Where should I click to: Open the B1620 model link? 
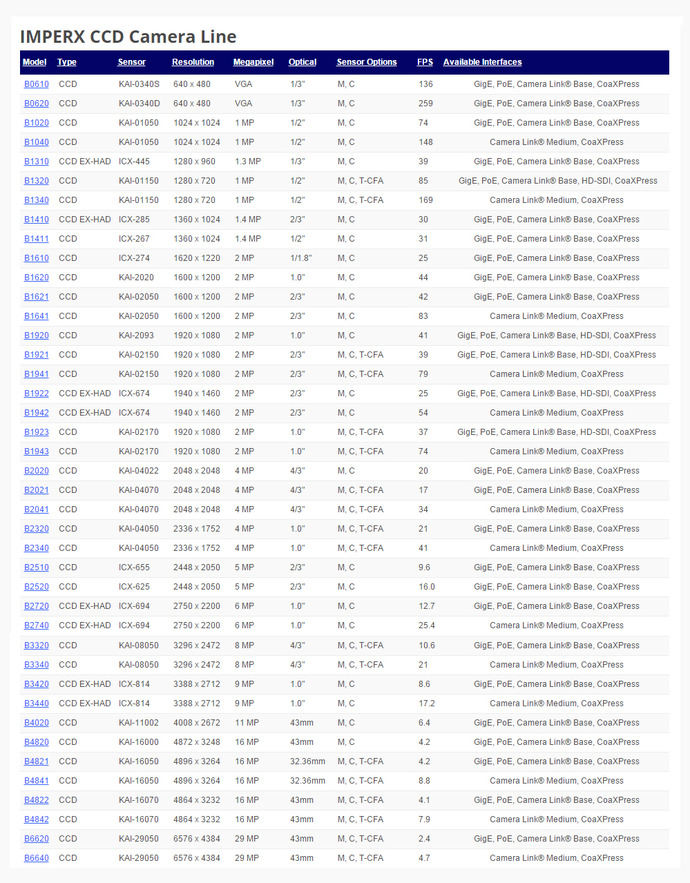pyautogui.click(x=37, y=278)
